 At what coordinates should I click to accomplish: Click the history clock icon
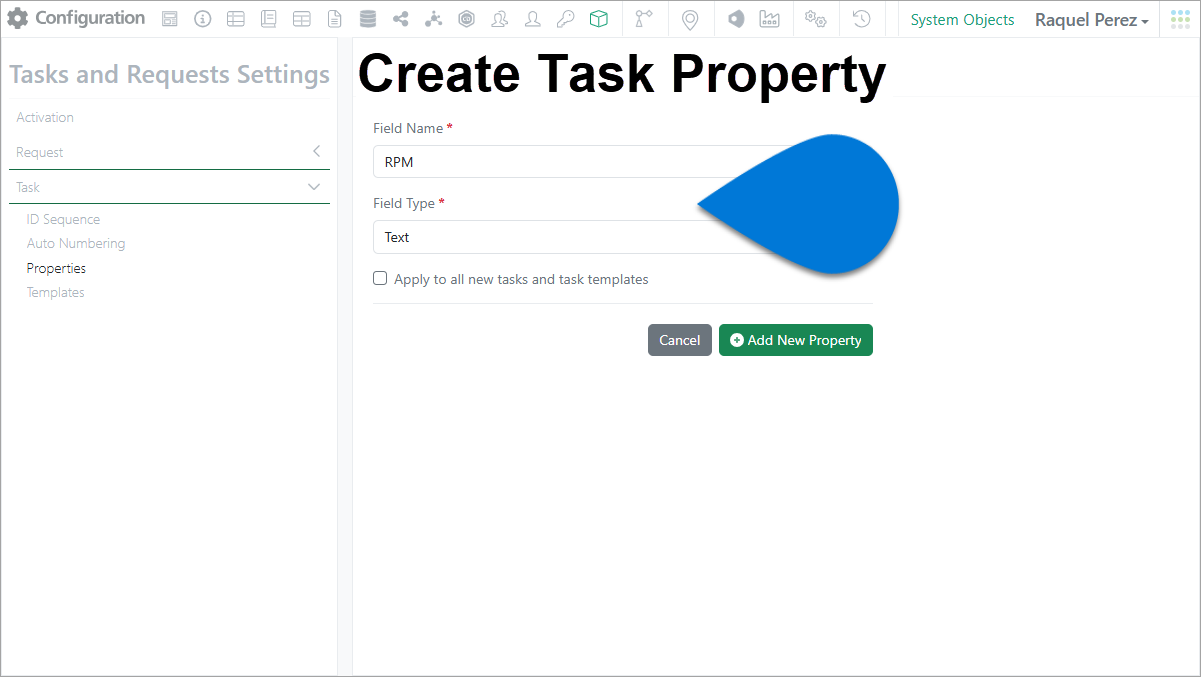coord(862,19)
